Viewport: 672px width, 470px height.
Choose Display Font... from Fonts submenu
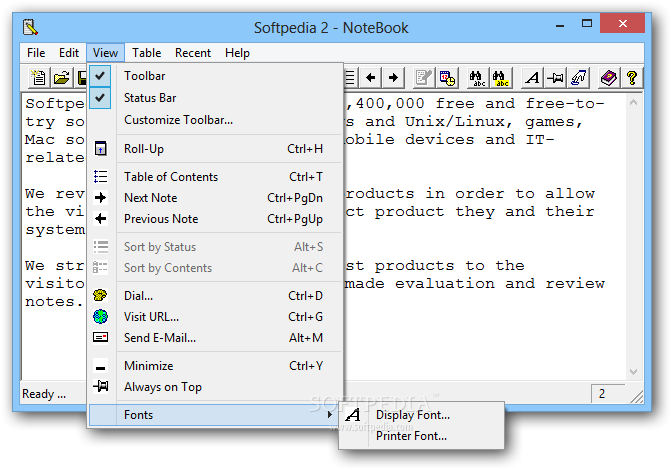[x=421, y=415]
